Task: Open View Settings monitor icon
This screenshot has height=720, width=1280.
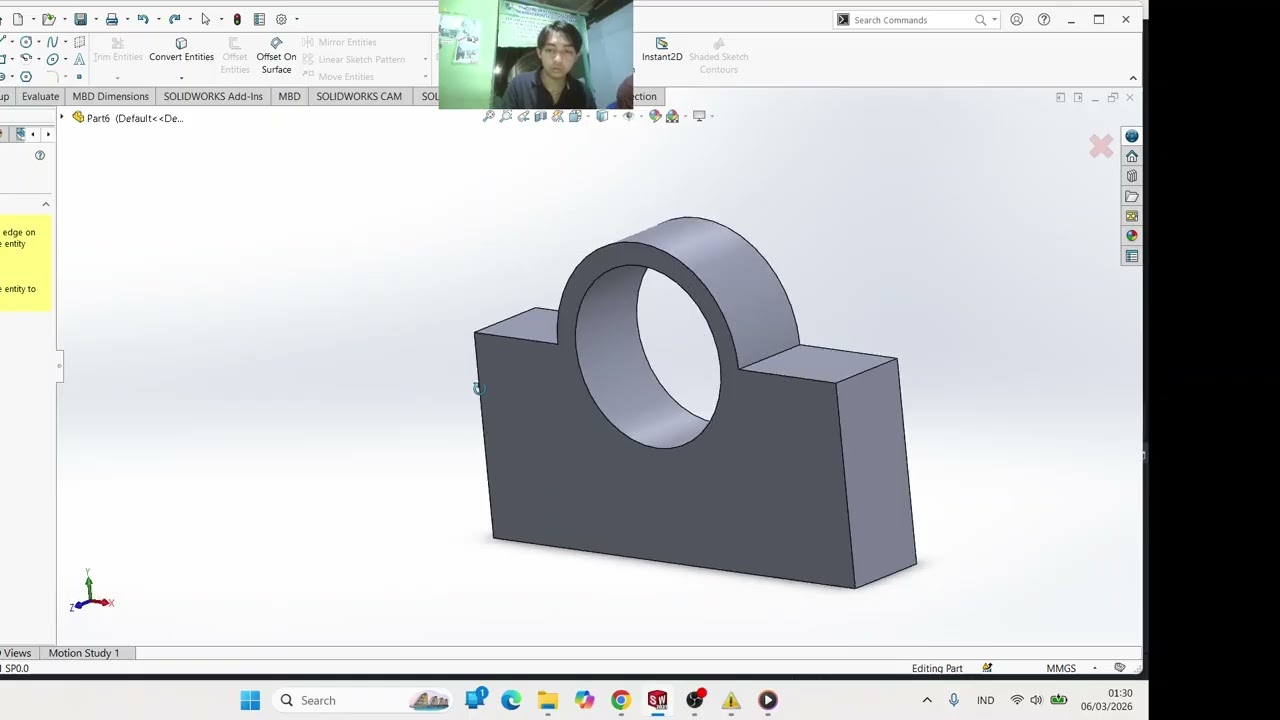Action: click(699, 116)
